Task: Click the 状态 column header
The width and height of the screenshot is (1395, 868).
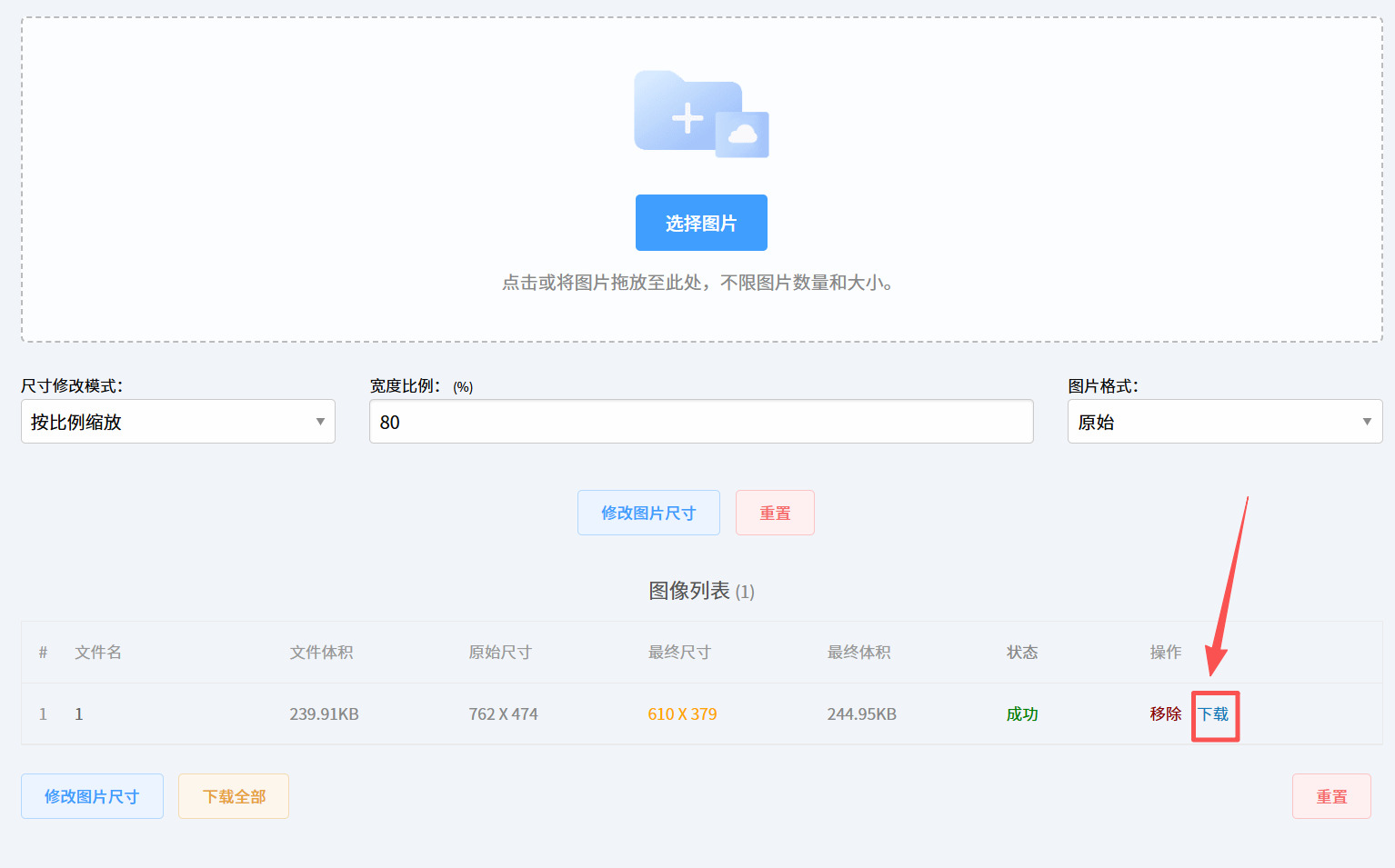Action: point(1022,653)
